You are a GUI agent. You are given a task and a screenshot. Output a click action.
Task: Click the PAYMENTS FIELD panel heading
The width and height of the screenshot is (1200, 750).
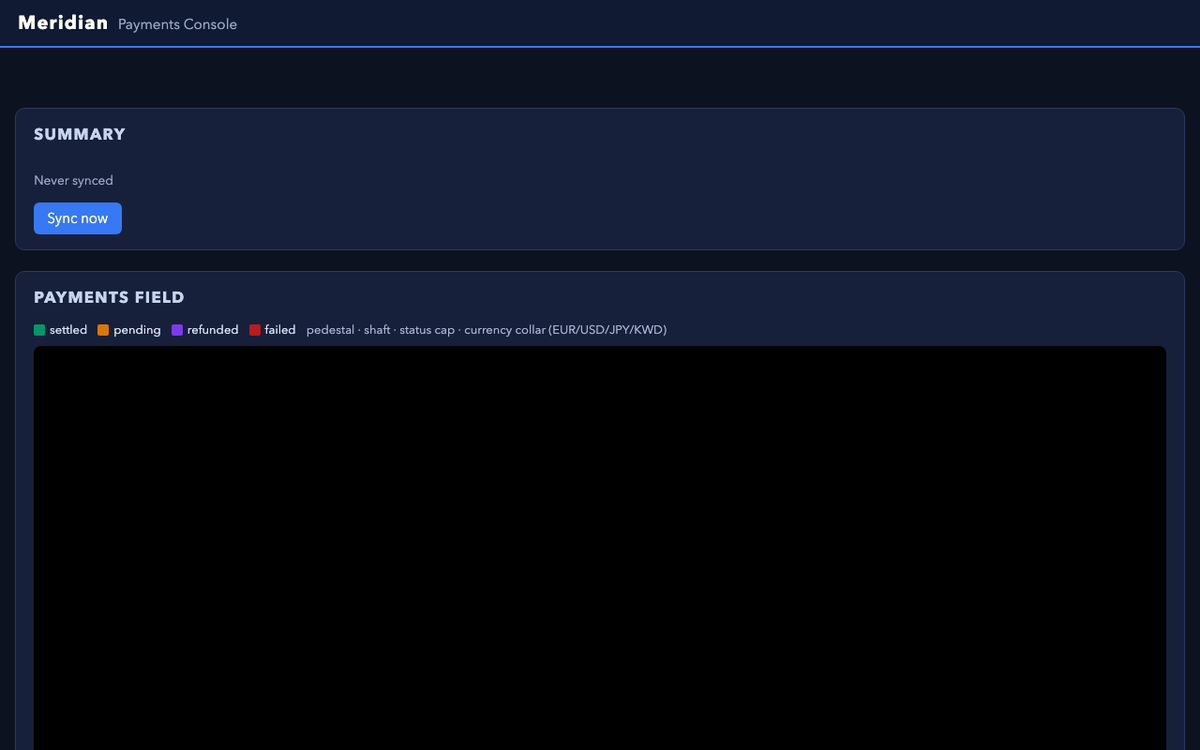(109, 297)
